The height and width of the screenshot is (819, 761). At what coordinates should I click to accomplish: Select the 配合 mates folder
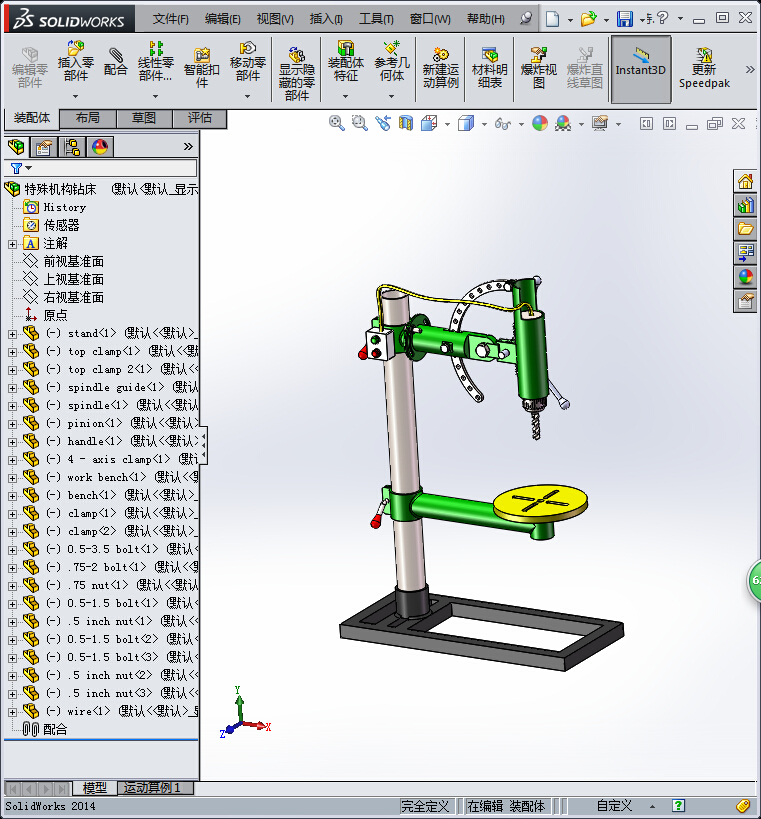pos(45,730)
